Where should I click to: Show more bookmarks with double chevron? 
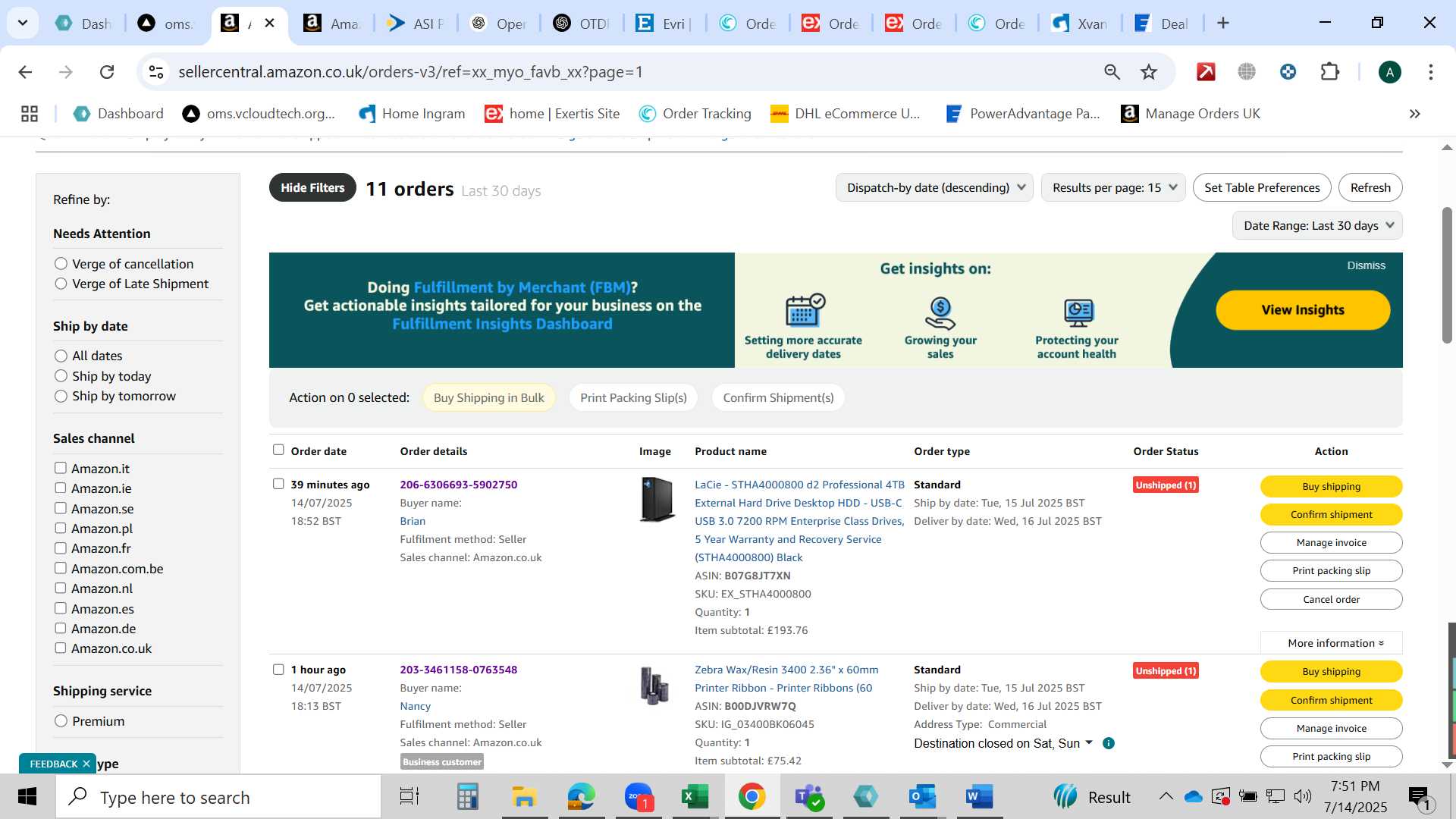point(1414,114)
